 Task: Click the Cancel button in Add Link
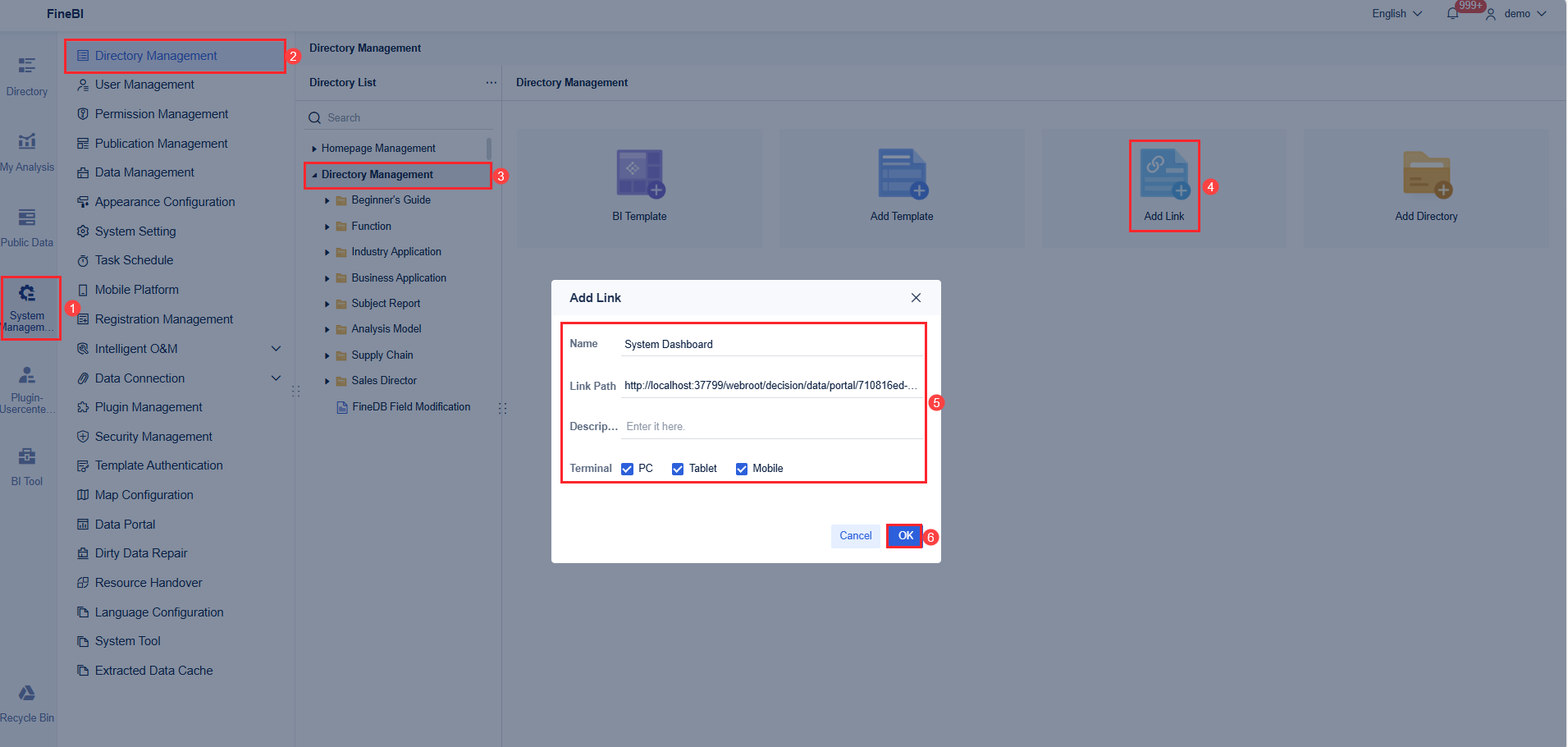[856, 536]
